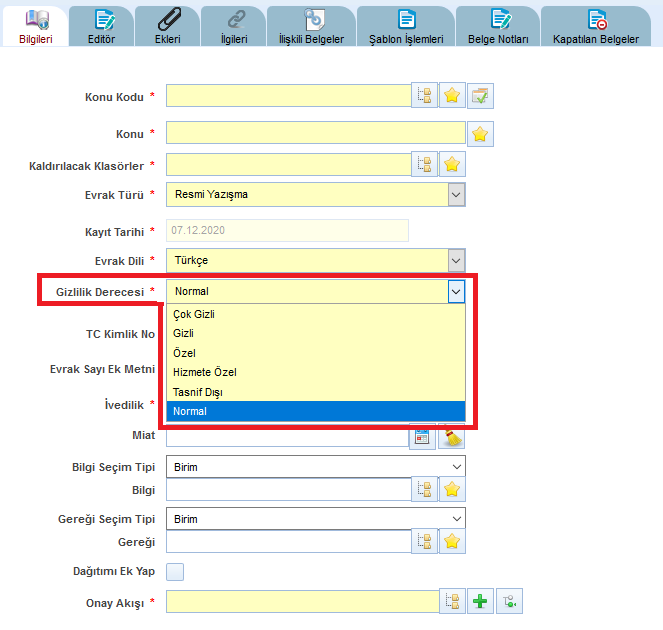663x630 pixels.
Task: Clear Miat date with broom icon
Action: 452,437
